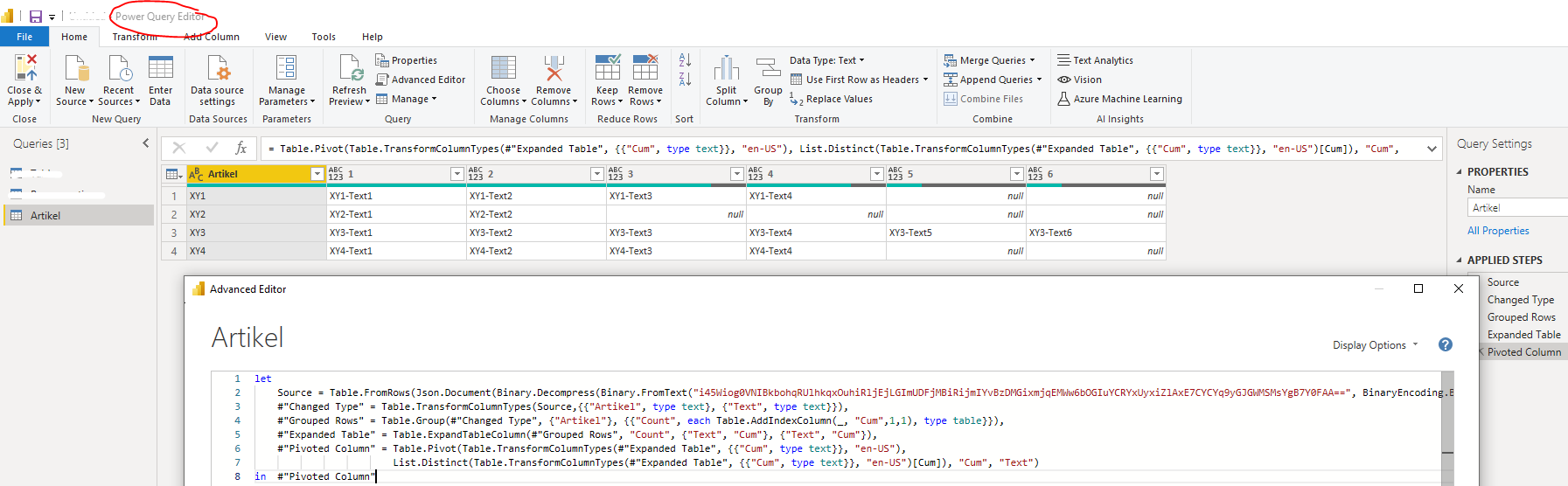Select the Artikel query in list
The image size is (1568, 486).
[x=79, y=215]
